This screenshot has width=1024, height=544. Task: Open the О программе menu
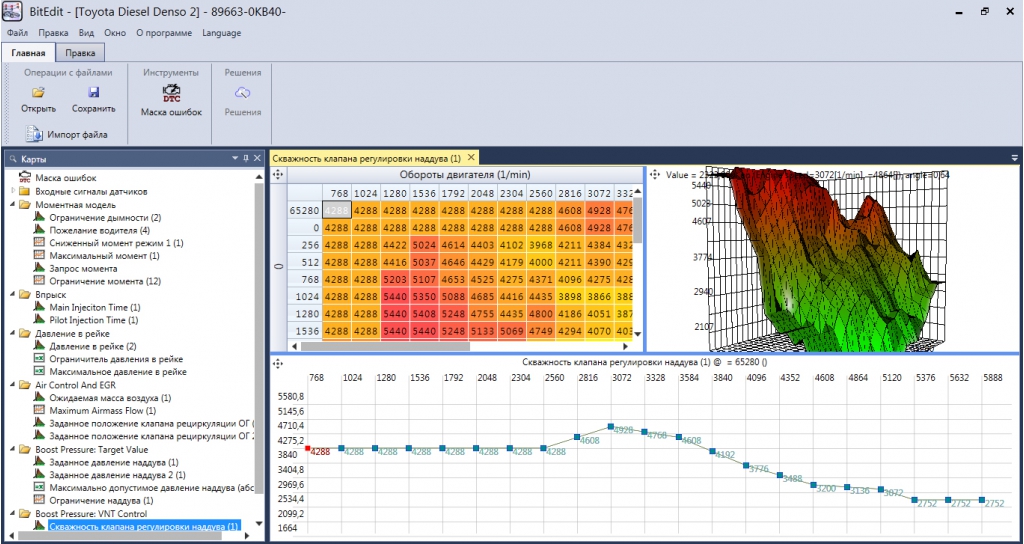tap(164, 33)
